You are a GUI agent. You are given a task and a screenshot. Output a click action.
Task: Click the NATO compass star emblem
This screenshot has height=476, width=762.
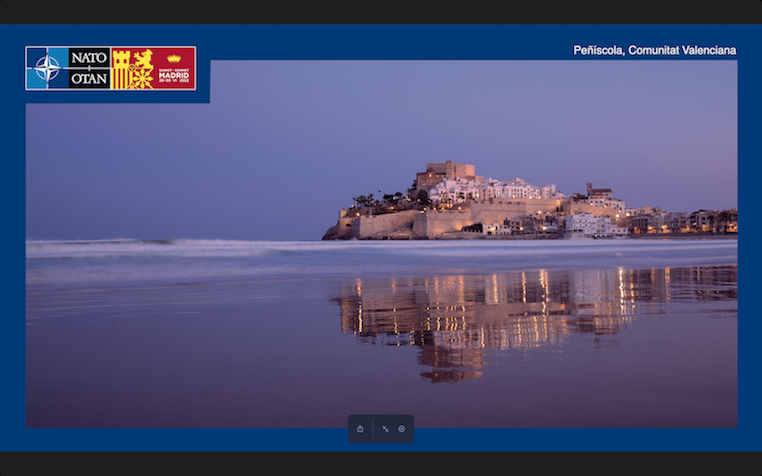[x=47, y=68]
